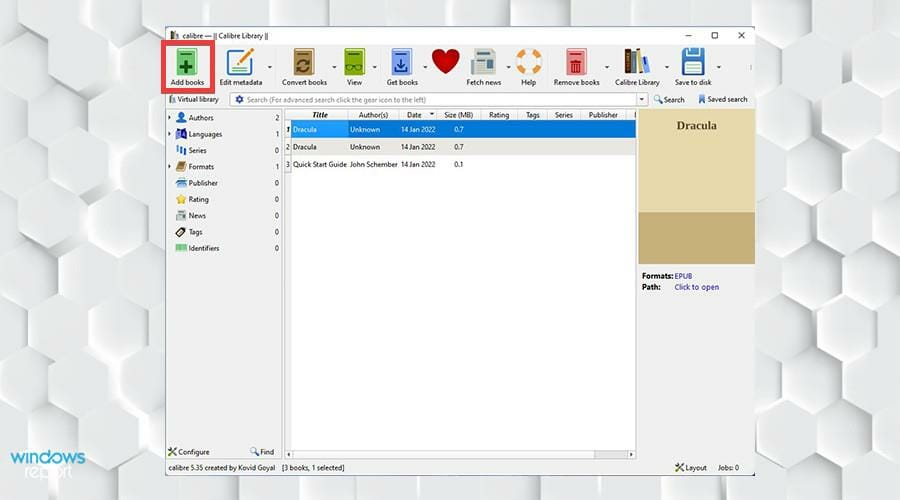This screenshot has height=500, width=900.
Task: Open Remove books dropdown arrow
Action: [607, 67]
